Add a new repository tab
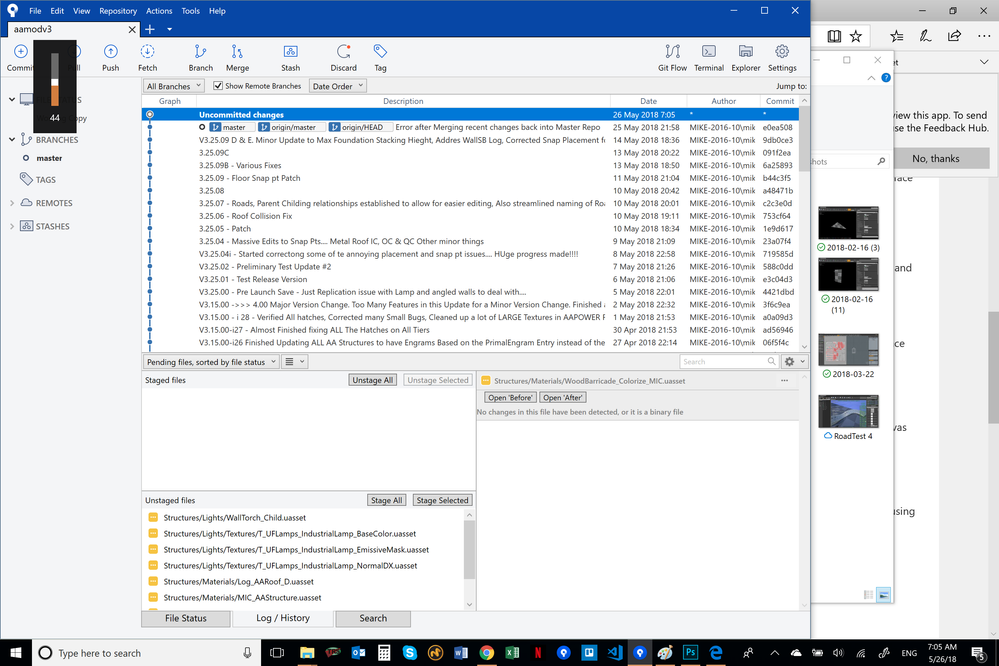Screen dimensions: 999x666 pos(150,29)
